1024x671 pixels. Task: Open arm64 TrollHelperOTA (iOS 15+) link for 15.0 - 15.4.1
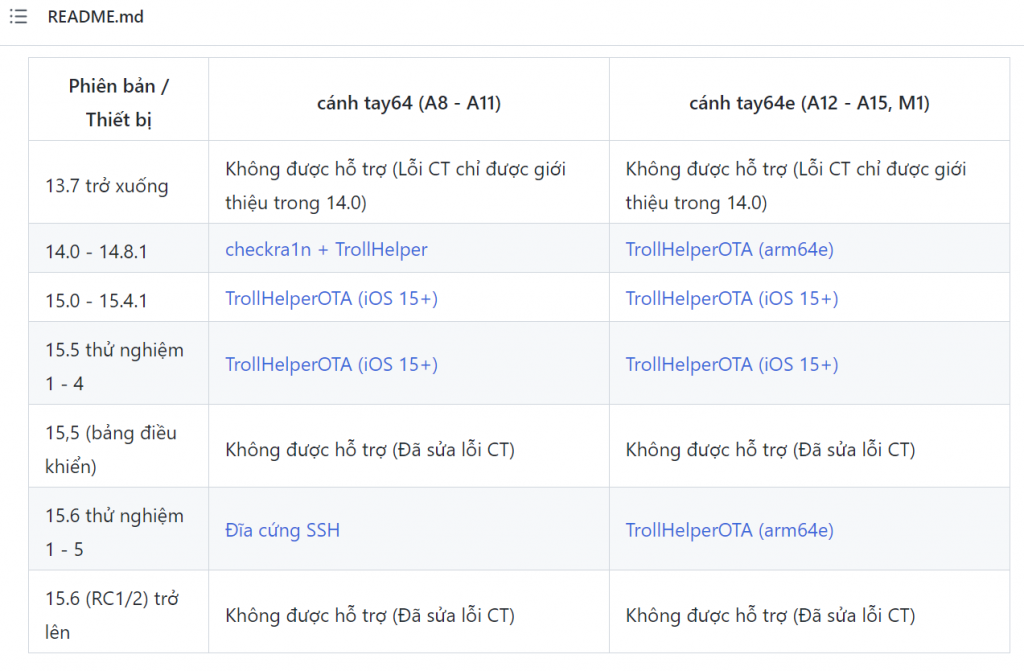331,299
